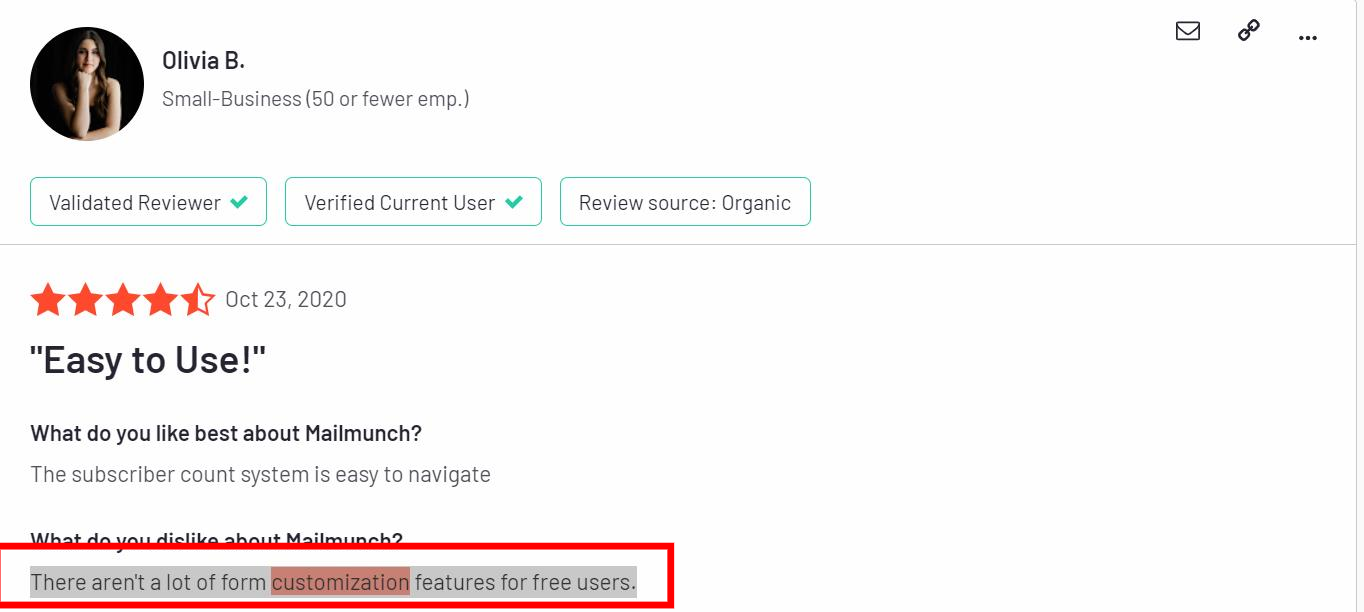The width and height of the screenshot is (1364, 612).
Task: Click the third star in the rating
Action: coord(123,300)
